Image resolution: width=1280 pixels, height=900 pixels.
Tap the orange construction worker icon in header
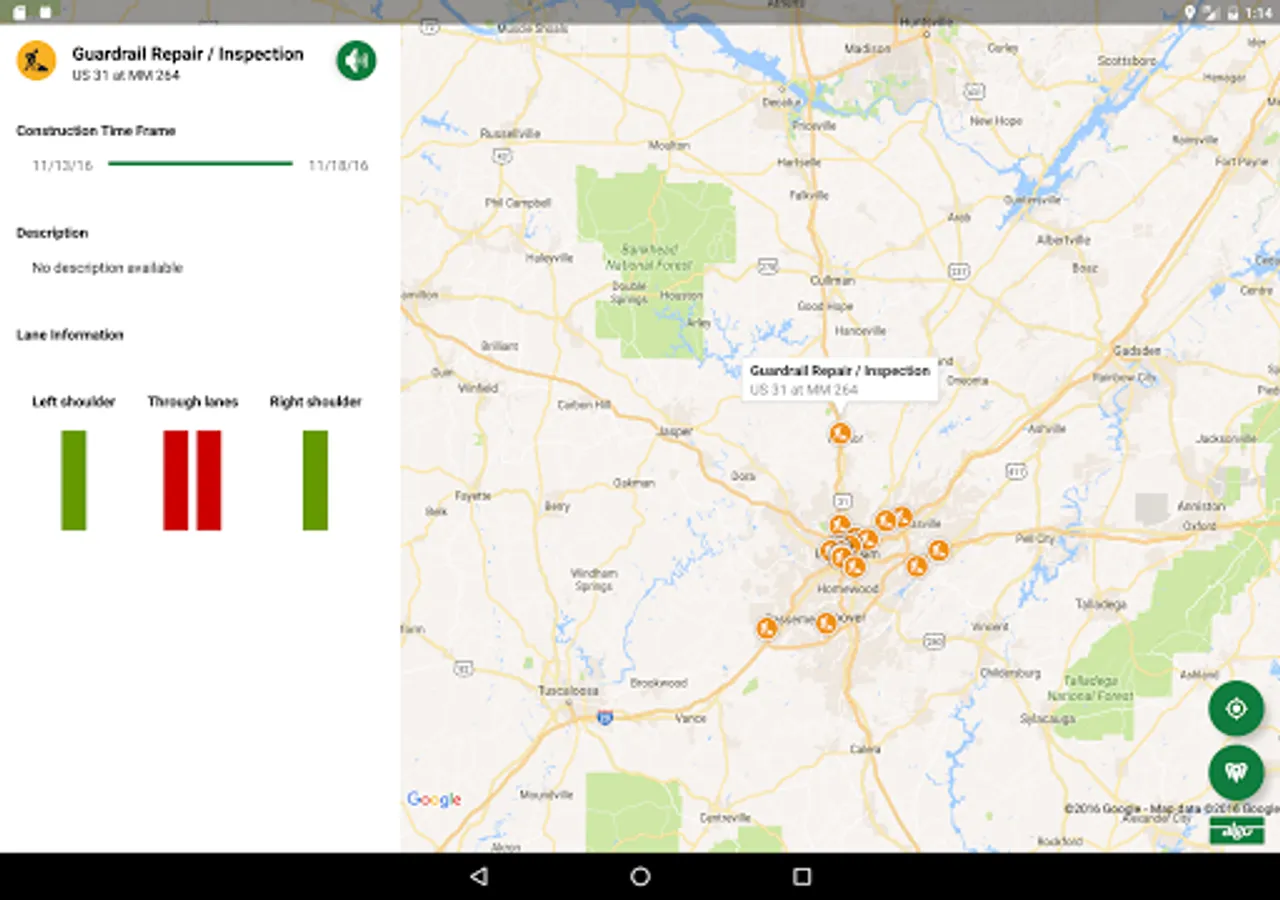pos(36,61)
